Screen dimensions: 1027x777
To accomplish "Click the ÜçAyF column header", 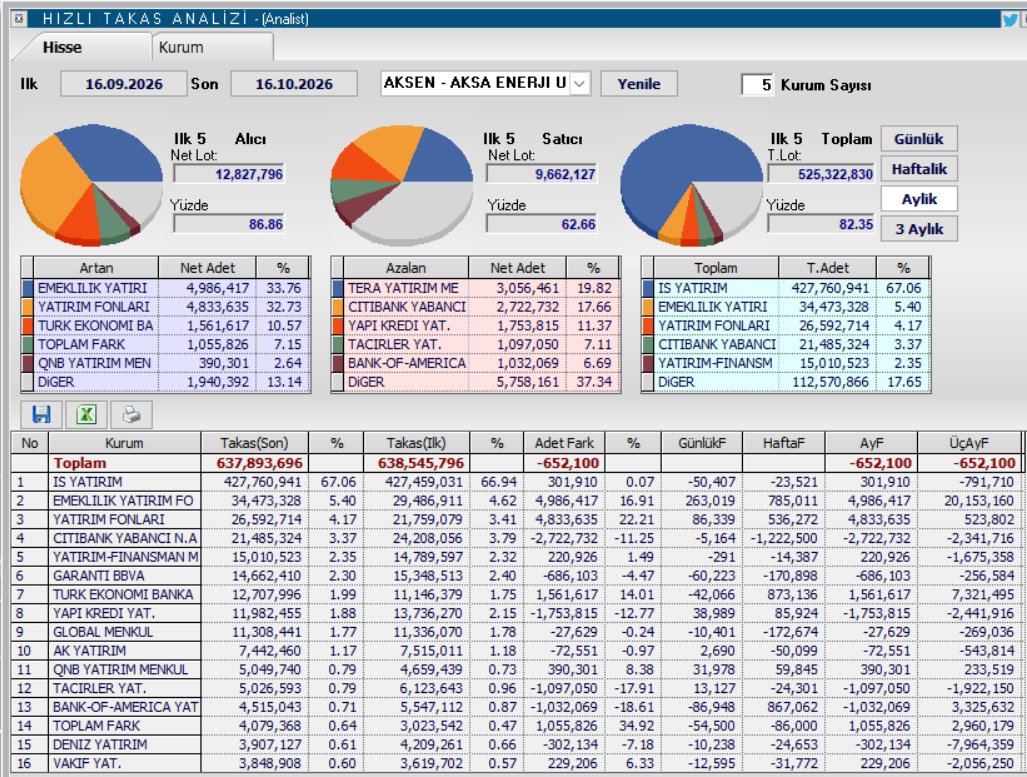I will (969, 443).
